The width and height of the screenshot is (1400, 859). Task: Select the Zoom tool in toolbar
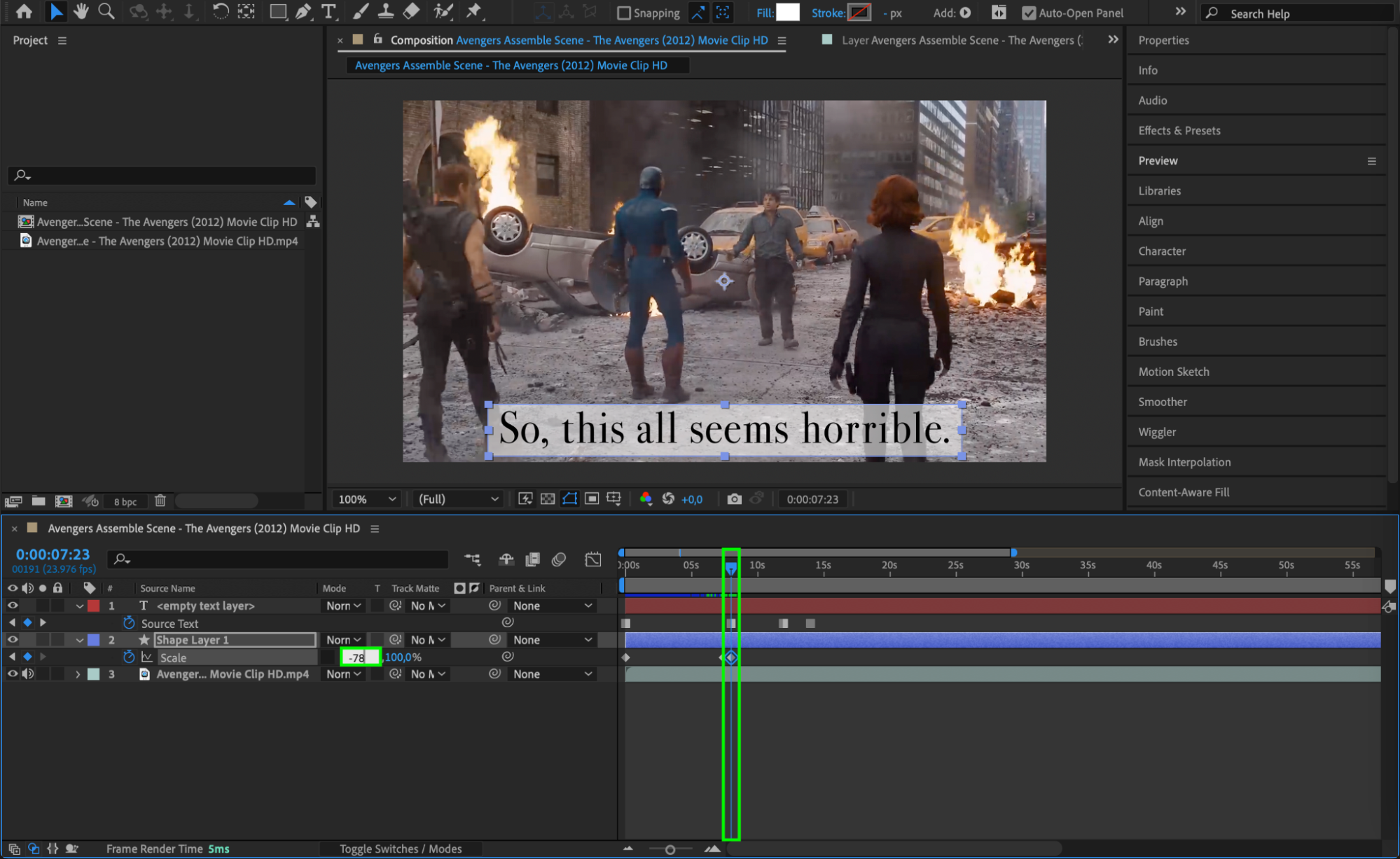tap(106, 11)
